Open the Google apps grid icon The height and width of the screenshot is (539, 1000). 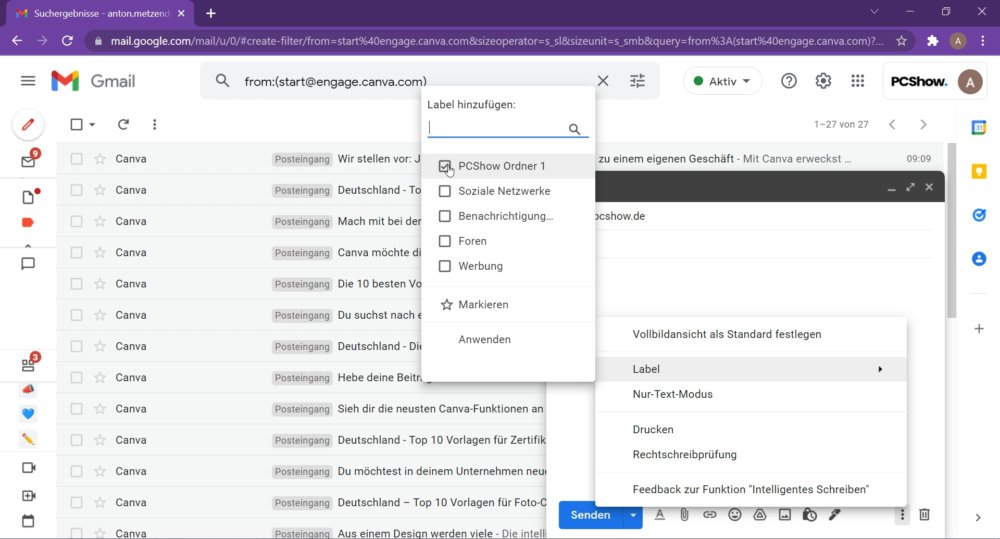tap(858, 81)
